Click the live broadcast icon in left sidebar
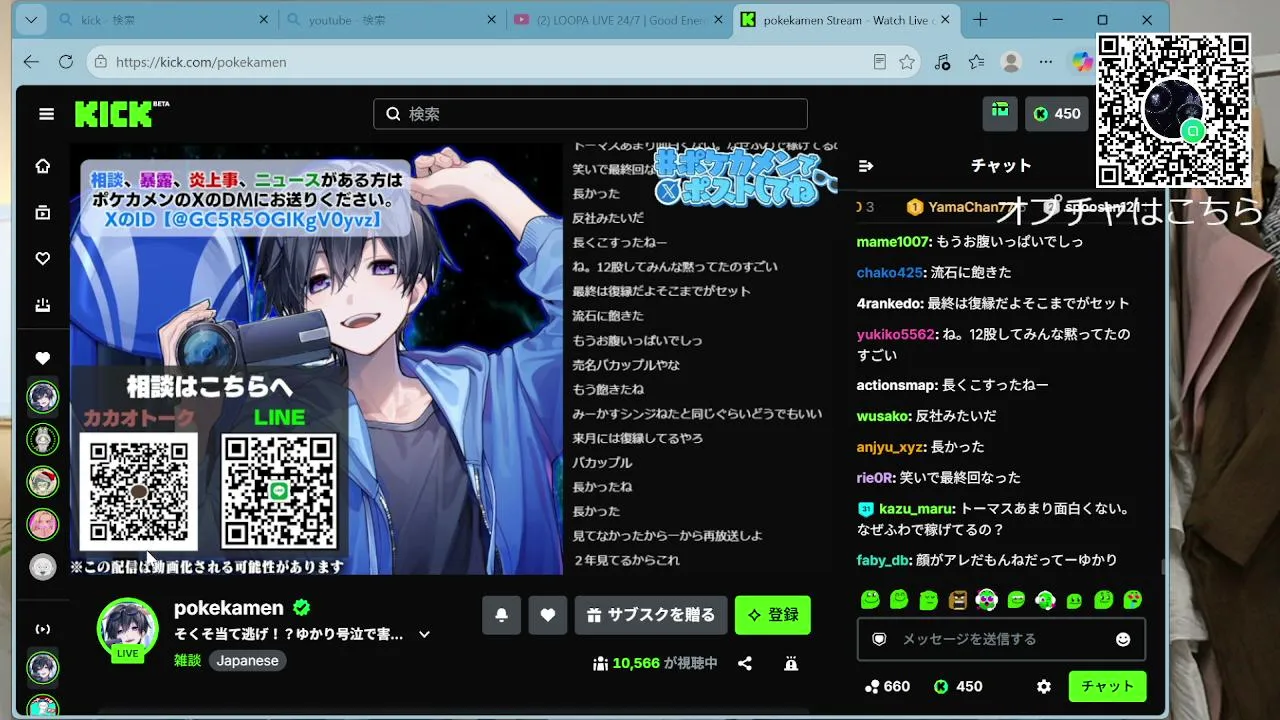This screenshot has width=1280, height=720. click(43, 629)
